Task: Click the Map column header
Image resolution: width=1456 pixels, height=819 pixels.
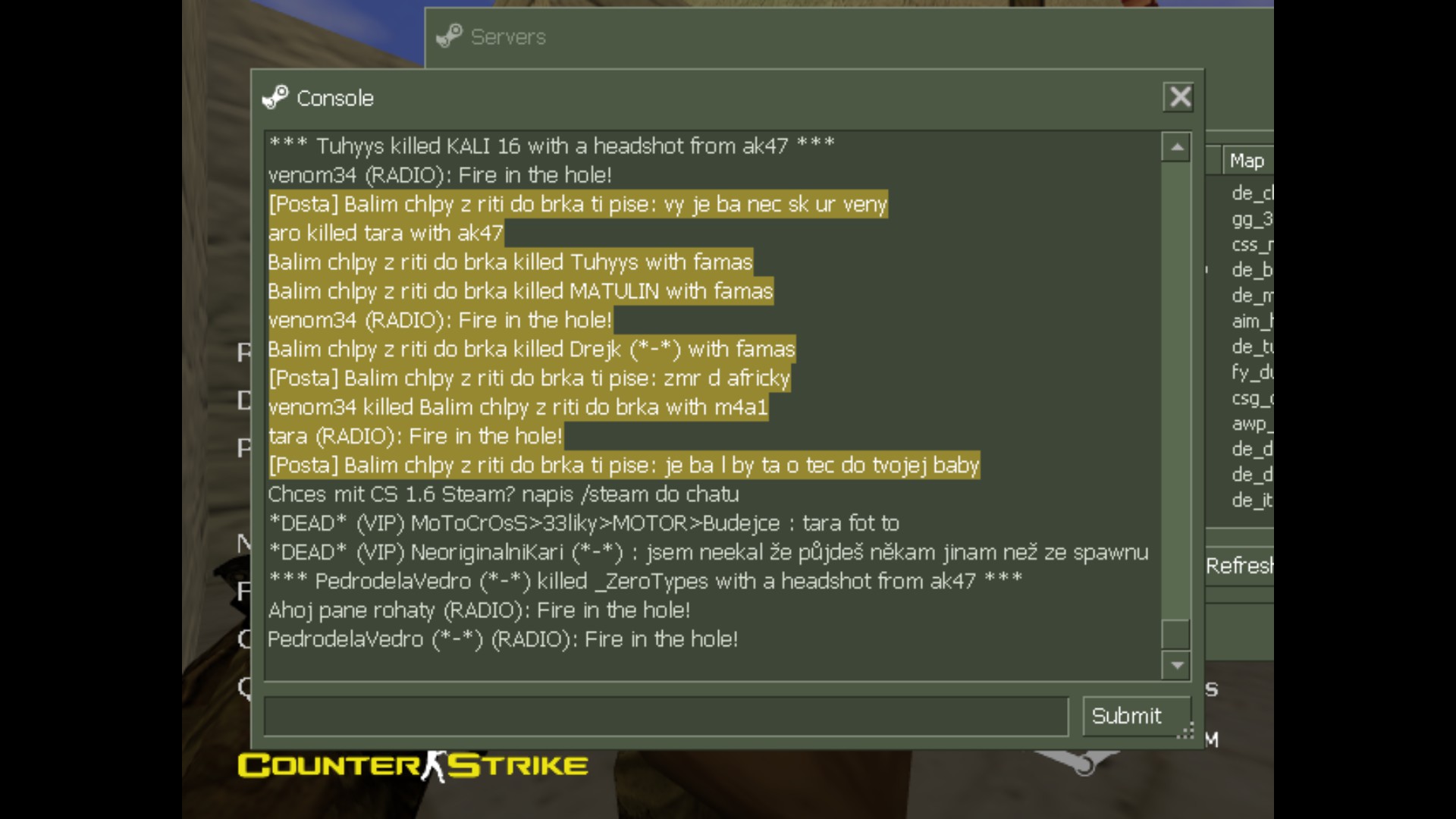Action: coord(1248,161)
